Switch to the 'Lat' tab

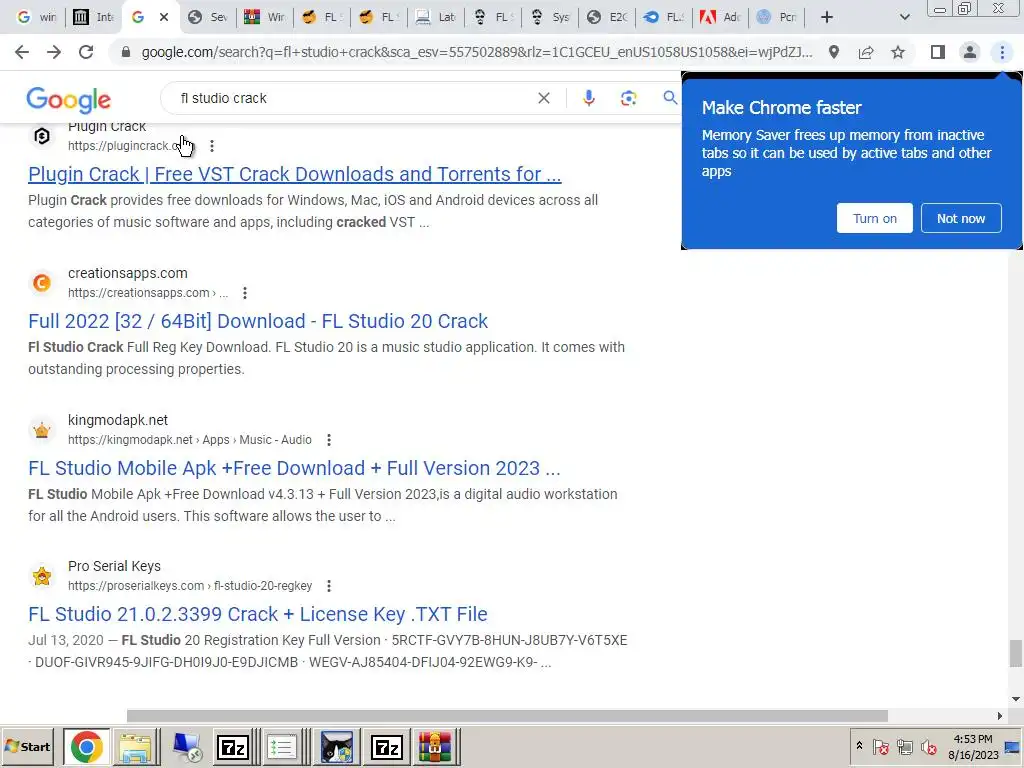click(436, 17)
